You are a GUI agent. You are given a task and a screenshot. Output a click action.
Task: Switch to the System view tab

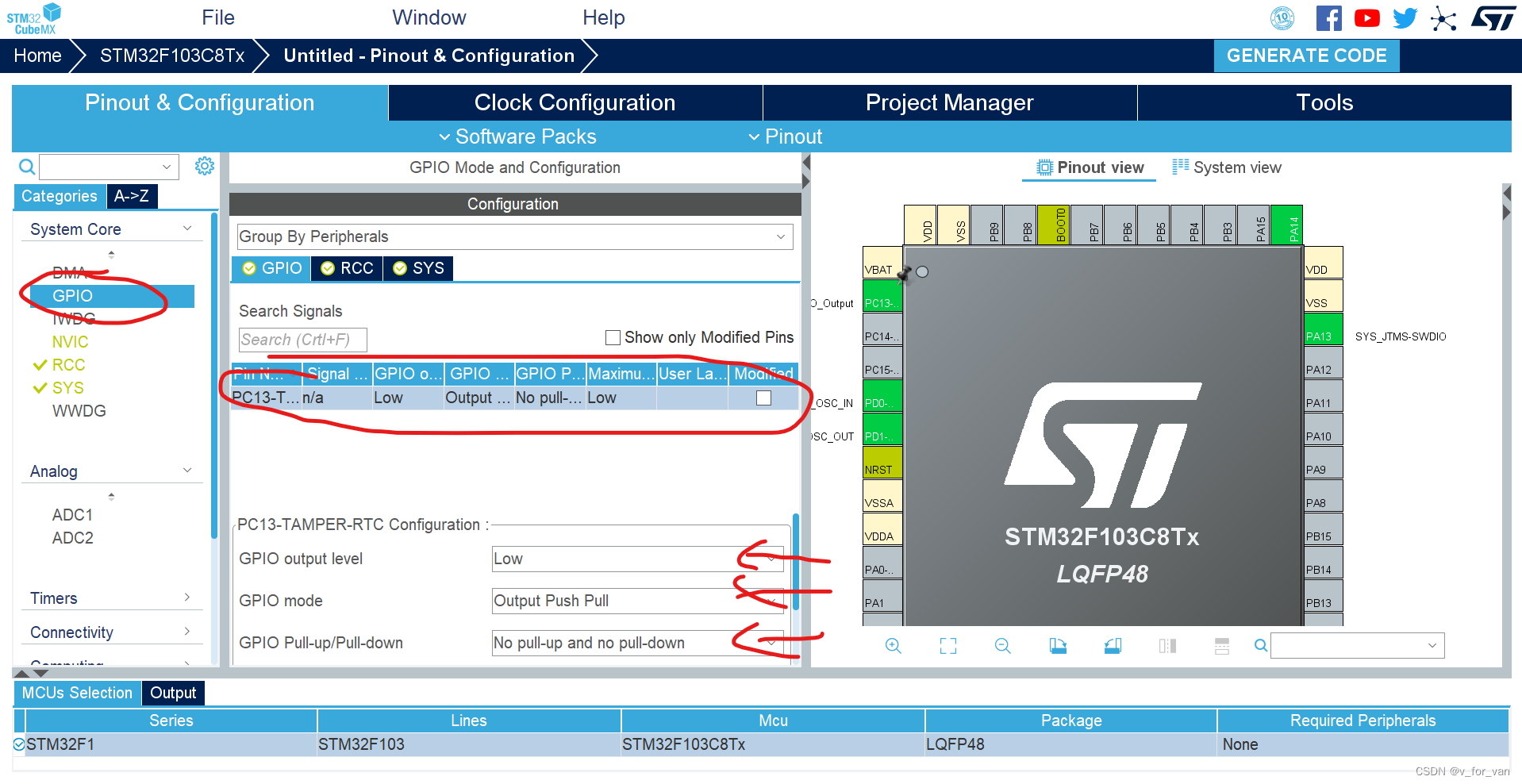pyautogui.click(x=1227, y=167)
